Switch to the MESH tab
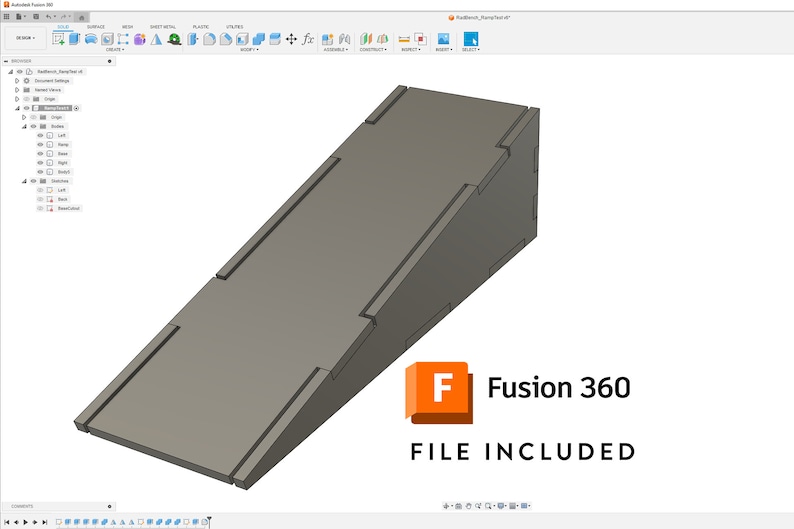This screenshot has height=529, width=794. point(128,27)
